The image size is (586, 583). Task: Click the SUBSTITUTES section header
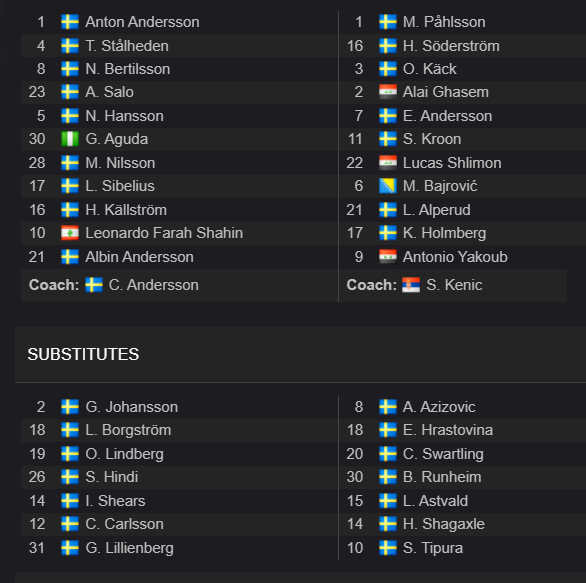pos(83,354)
